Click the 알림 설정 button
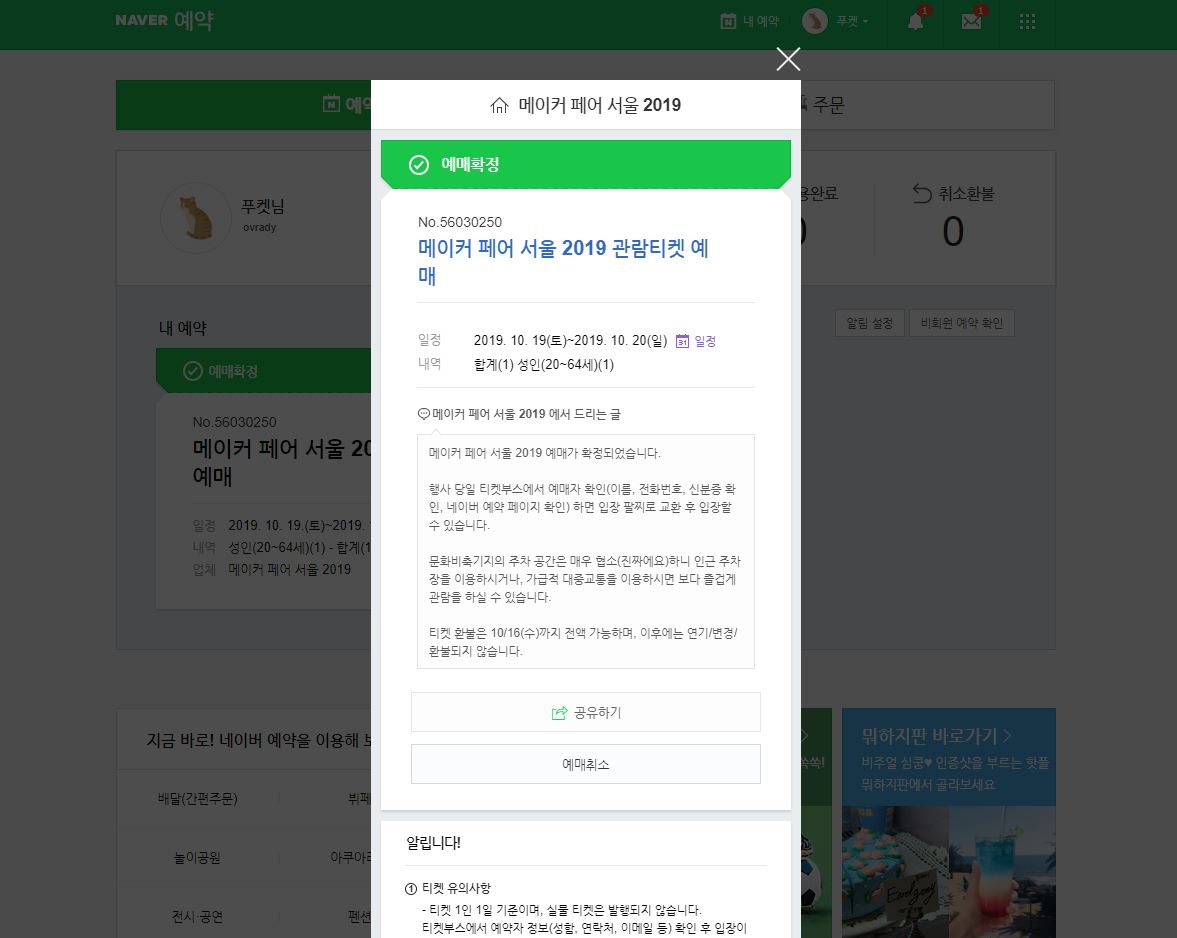This screenshot has height=938, width=1177. [x=869, y=323]
